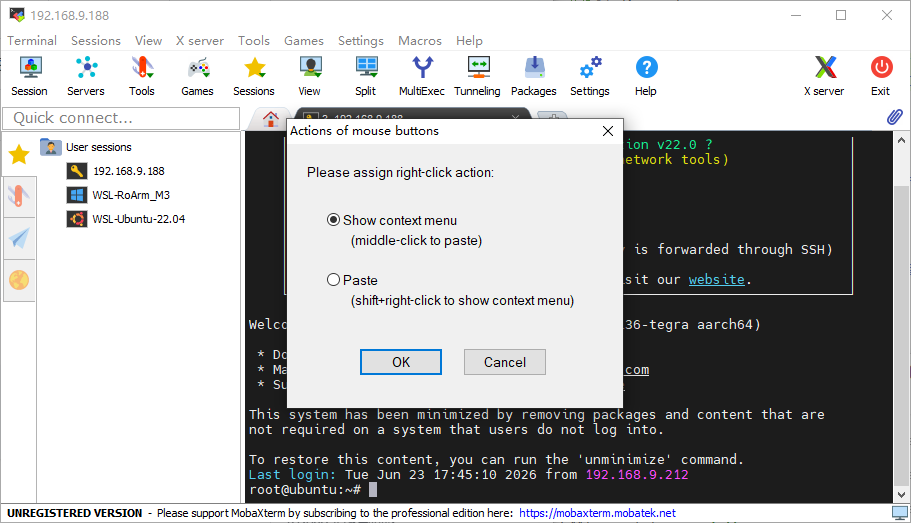Open the Help menu in menu bar
911x523 pixels.
(x=469, y=41)
